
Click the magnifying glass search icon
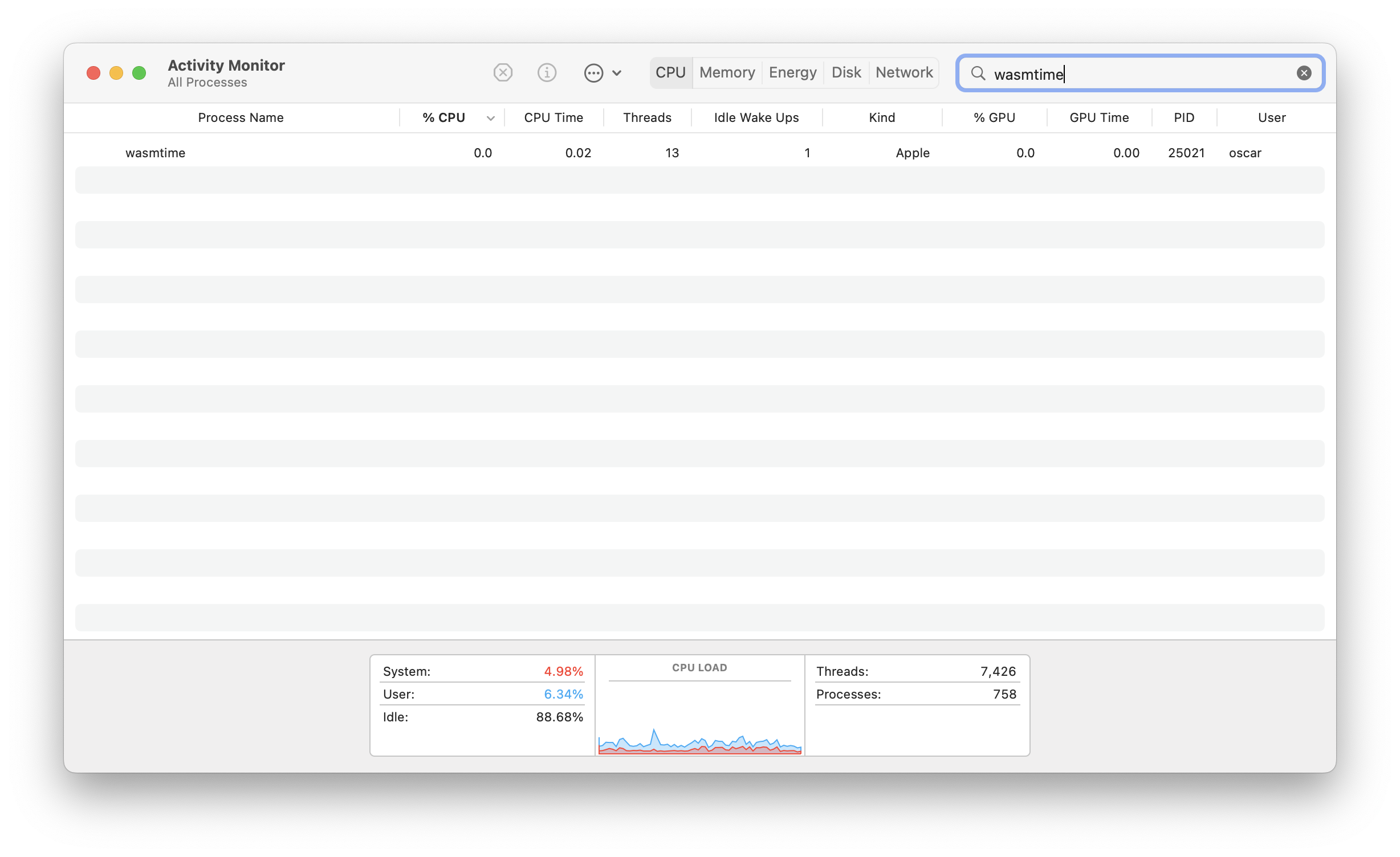(x=978, y=73)
